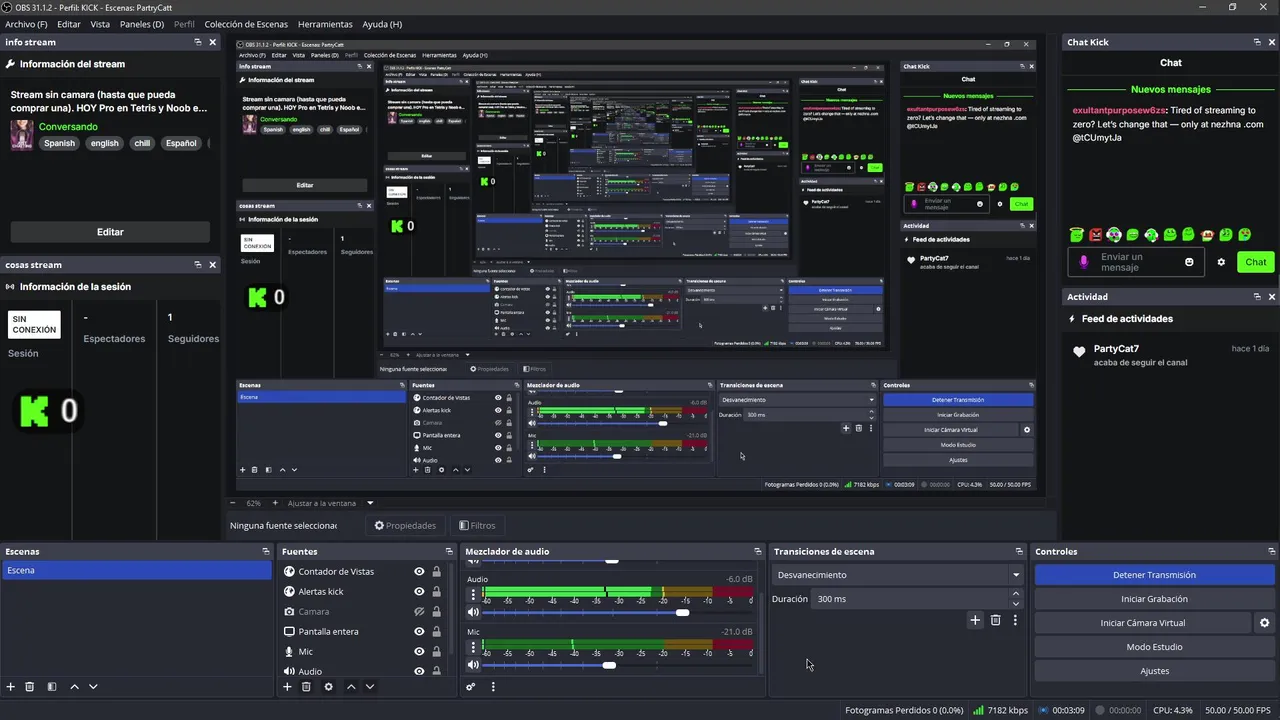The width and height of the screenshot is (1280, 720).
Task: Increase transition duration with up stepper
Action: click(1016, 594)
